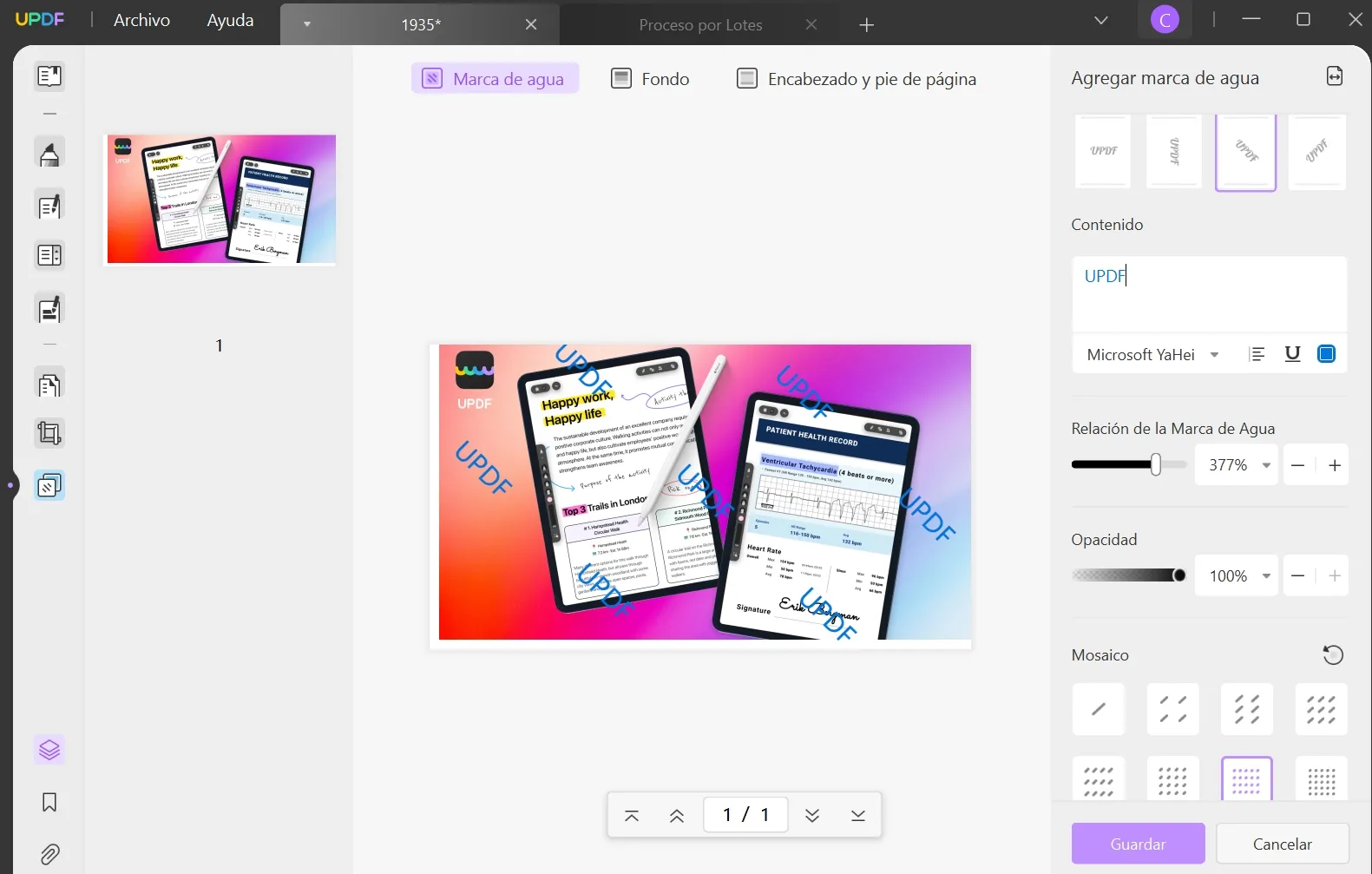Open the Page Tools watermark icon
1372x874 pixels.
tap(49, 485)
